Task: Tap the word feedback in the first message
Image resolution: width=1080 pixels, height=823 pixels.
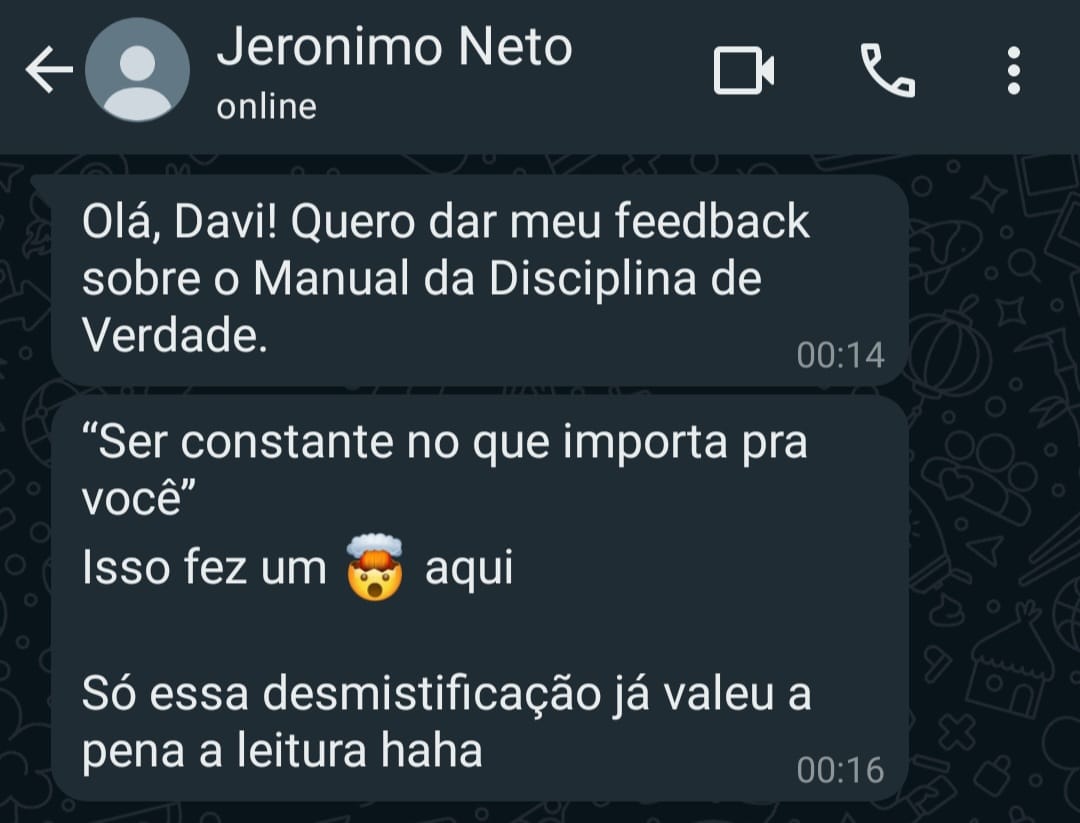Action: pyautogui.click(x=712, y=221)
